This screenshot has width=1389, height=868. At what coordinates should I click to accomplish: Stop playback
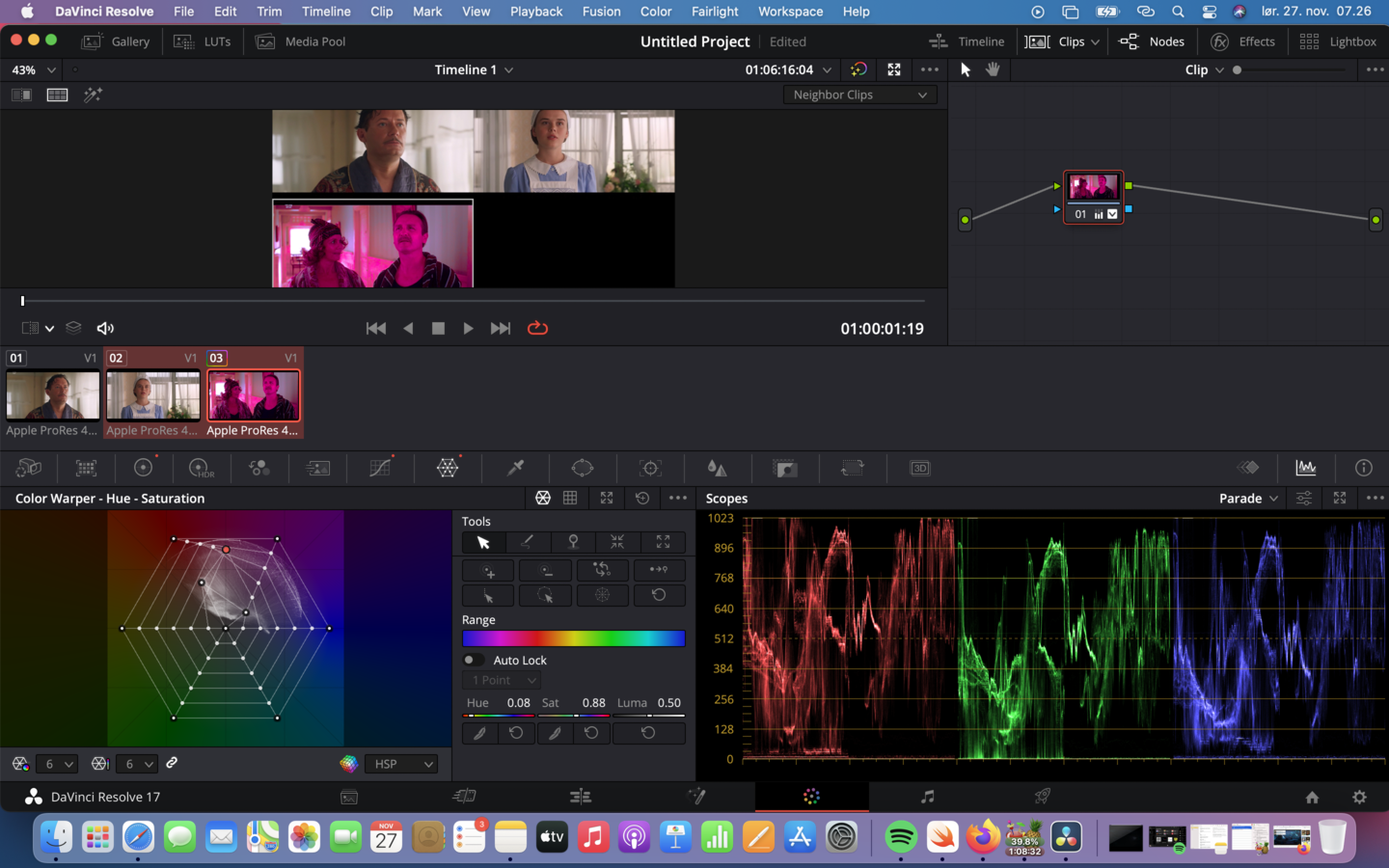click(x=438, y=329)
